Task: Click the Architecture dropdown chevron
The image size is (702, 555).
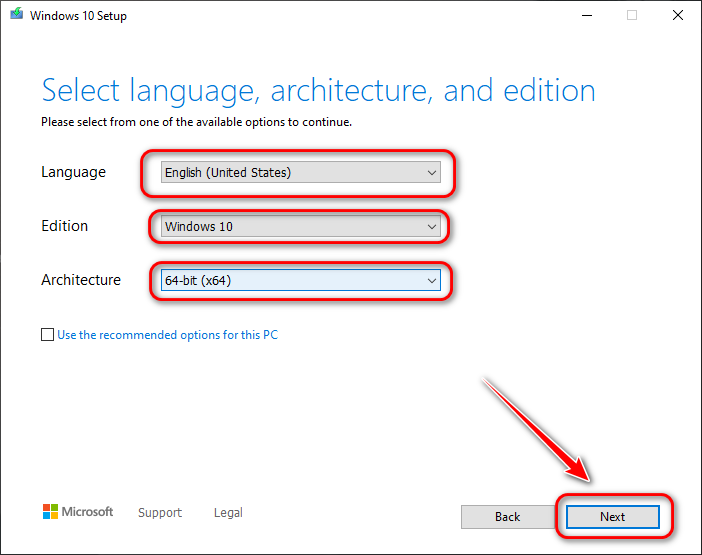Action: (432, 281)
